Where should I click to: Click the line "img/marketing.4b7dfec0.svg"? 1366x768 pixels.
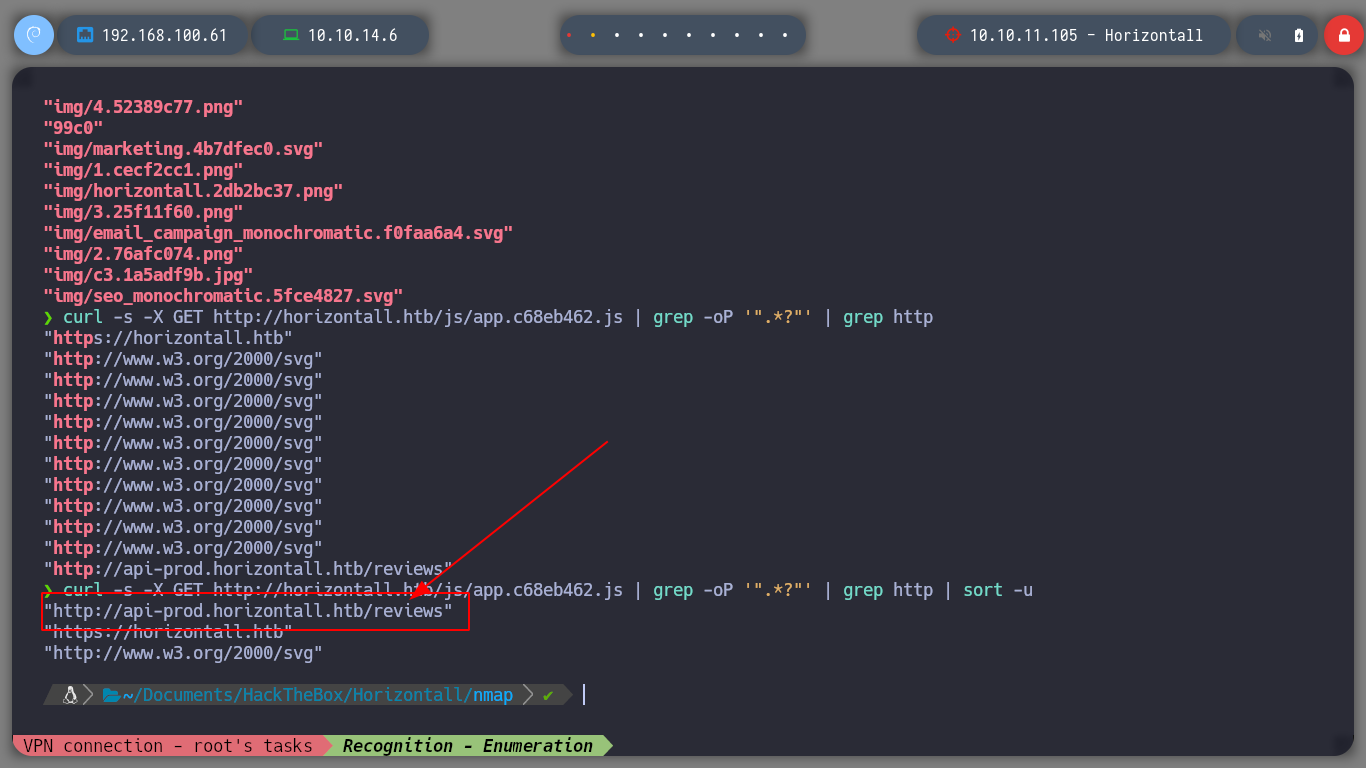coord(183,149)
